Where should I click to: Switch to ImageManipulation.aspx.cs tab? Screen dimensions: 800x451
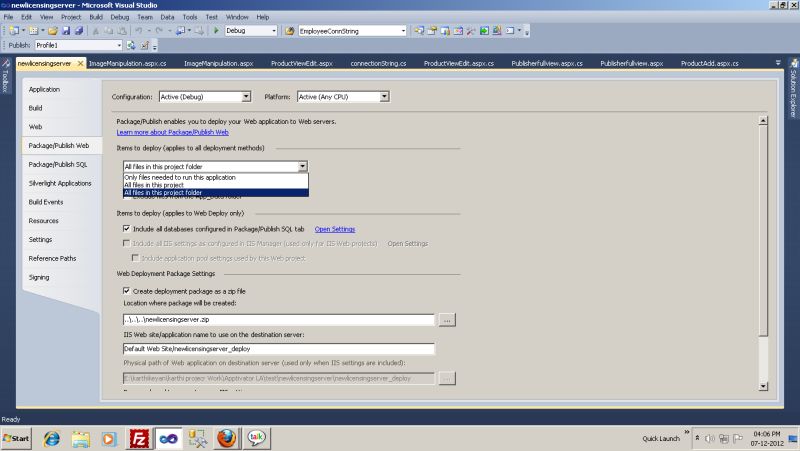click(128, 63)
